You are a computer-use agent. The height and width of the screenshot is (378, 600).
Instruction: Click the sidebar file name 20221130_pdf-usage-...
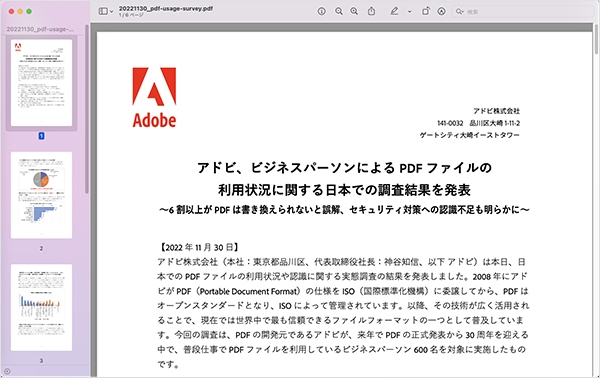point(40,29)
